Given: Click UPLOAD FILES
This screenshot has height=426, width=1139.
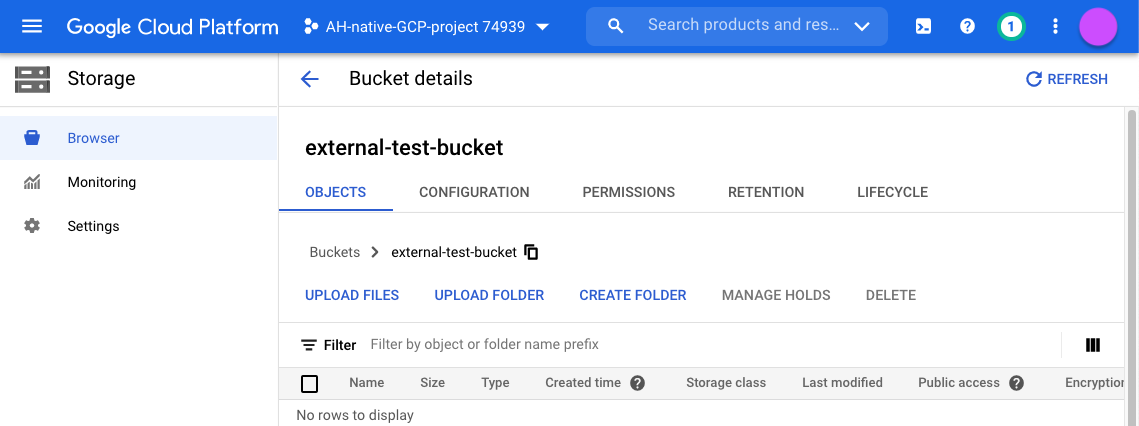Looking at the screenshot, I should (352, 295).
